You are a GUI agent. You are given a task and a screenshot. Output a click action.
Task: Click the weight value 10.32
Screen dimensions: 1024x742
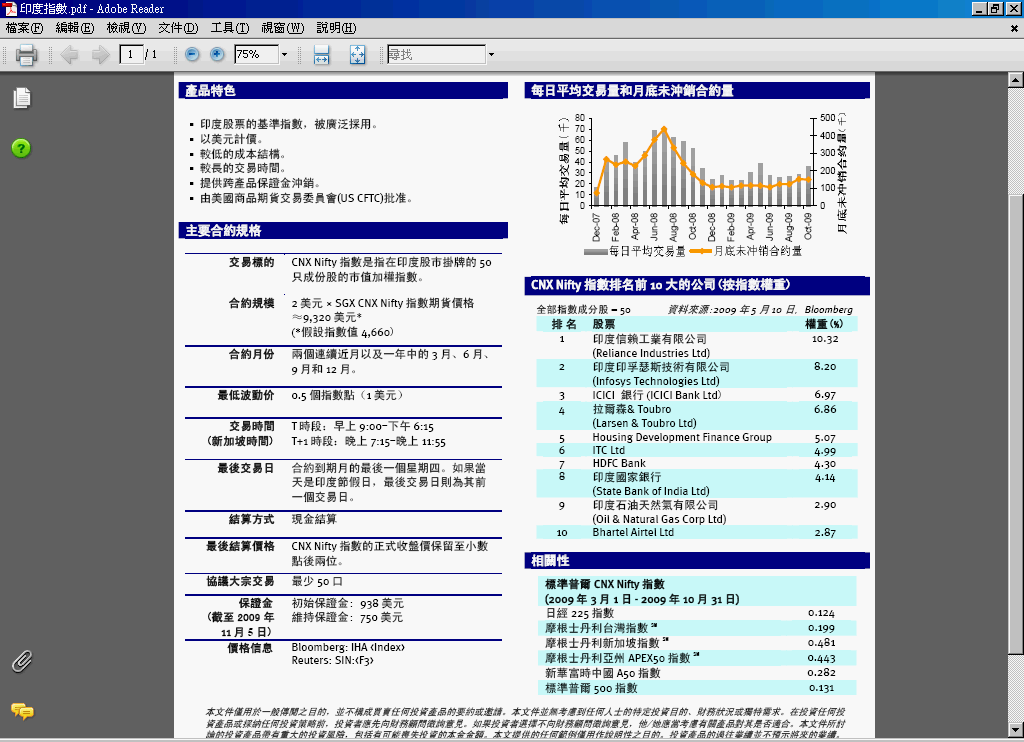tap(825, 339)
